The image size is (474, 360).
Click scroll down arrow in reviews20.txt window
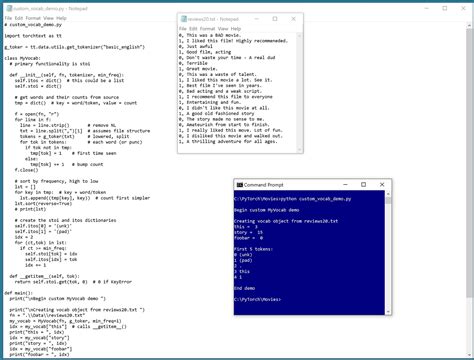(299, 150)
